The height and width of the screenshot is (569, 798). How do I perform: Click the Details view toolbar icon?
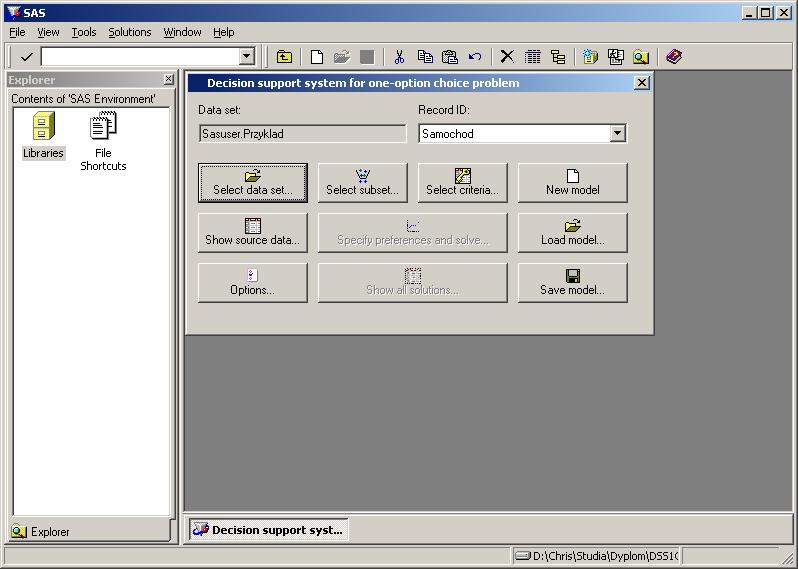pyautogui.click(x=532, y=56)
